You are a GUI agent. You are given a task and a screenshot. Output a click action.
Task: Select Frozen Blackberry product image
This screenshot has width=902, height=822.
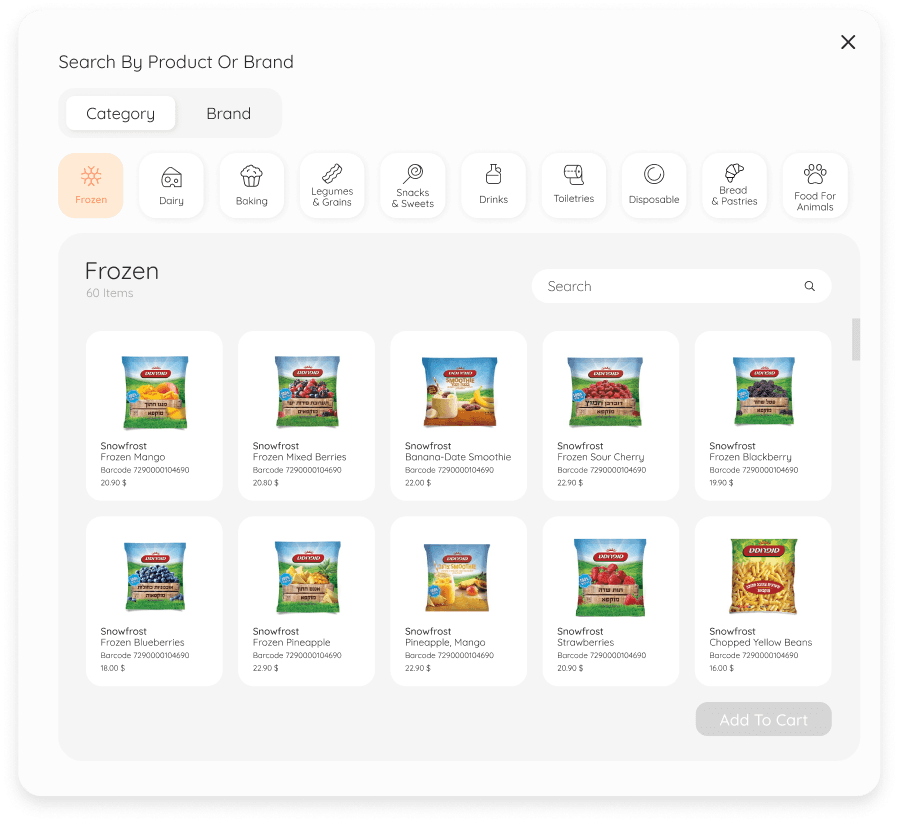(x=763, y=391)
